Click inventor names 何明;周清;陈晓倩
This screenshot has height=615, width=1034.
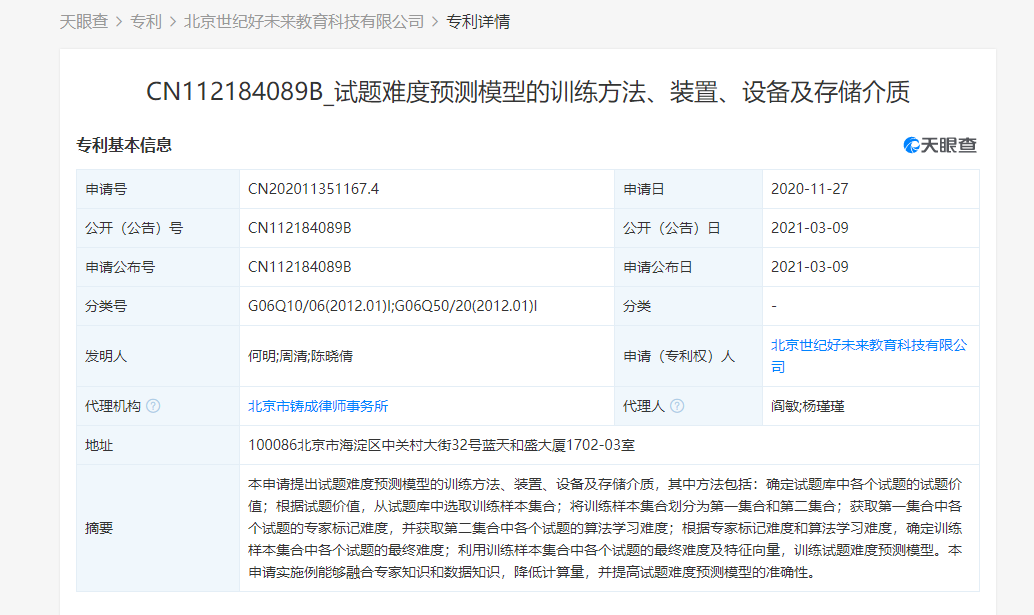302,355
